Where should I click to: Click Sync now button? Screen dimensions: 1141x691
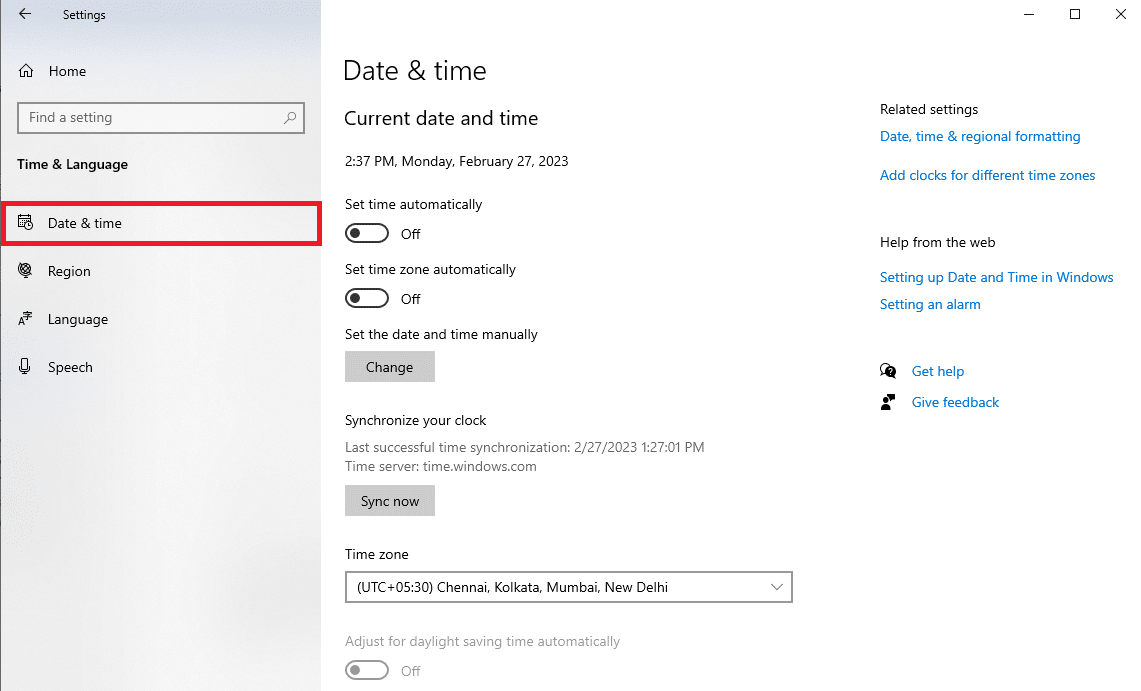tap(389, 500)
